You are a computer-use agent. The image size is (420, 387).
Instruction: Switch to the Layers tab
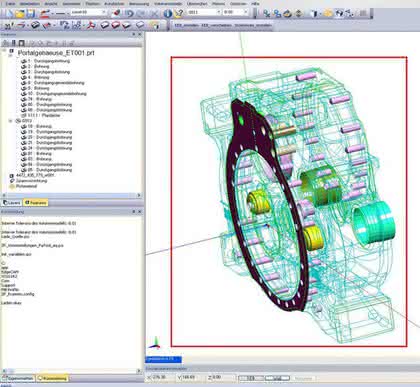[12, 203]
